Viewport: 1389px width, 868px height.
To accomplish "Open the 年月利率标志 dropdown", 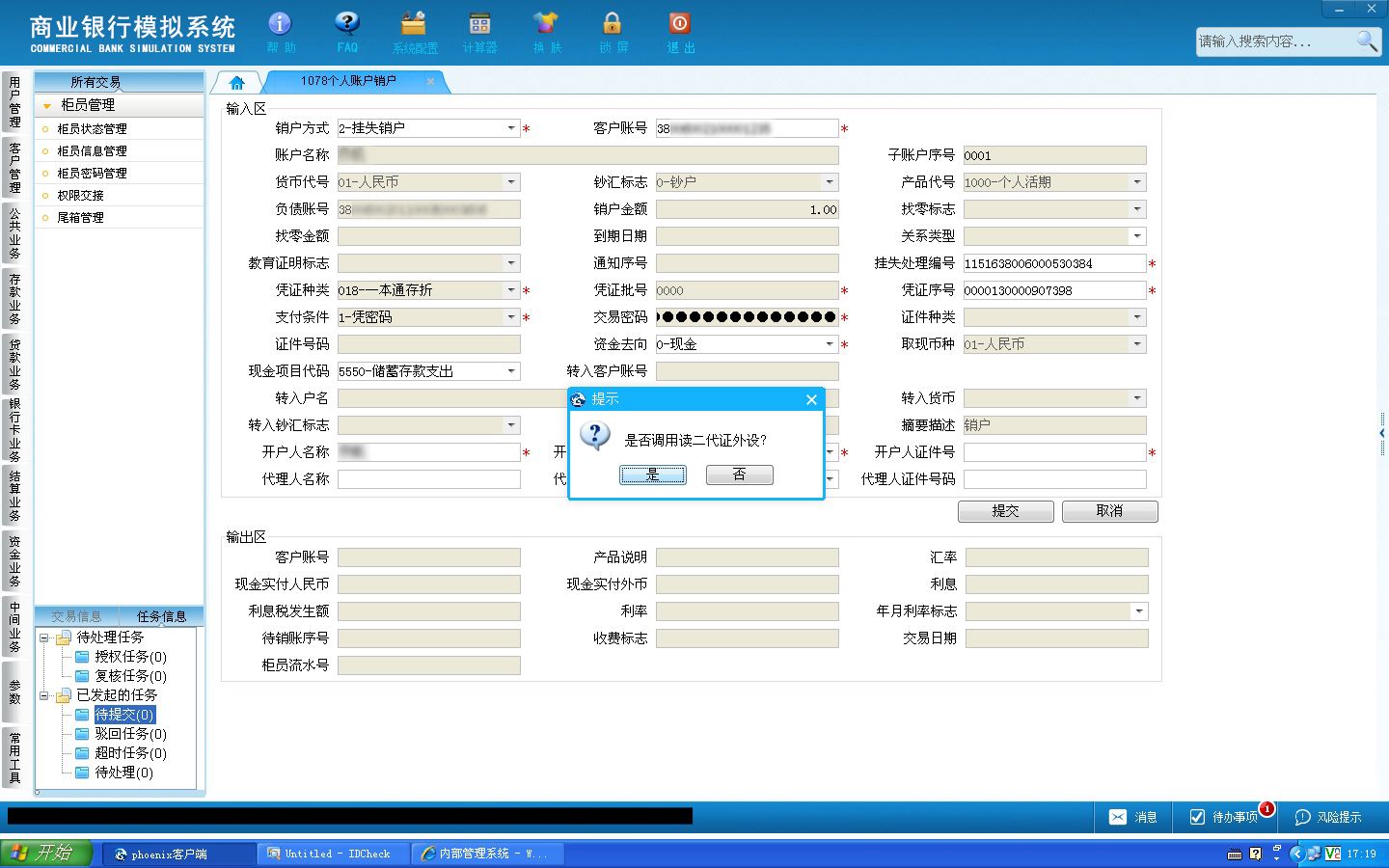I will click(1139, 611).
